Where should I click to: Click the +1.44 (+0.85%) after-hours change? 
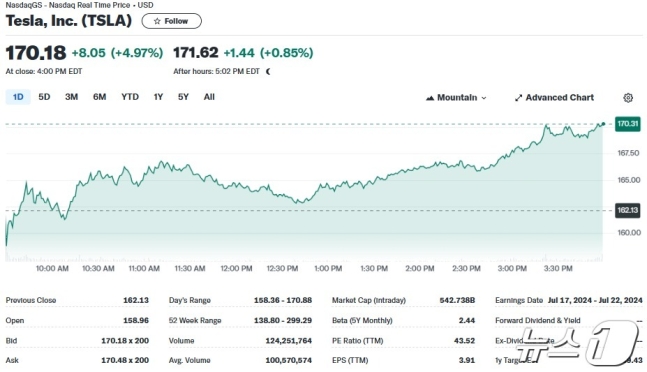tap(268, 53)
